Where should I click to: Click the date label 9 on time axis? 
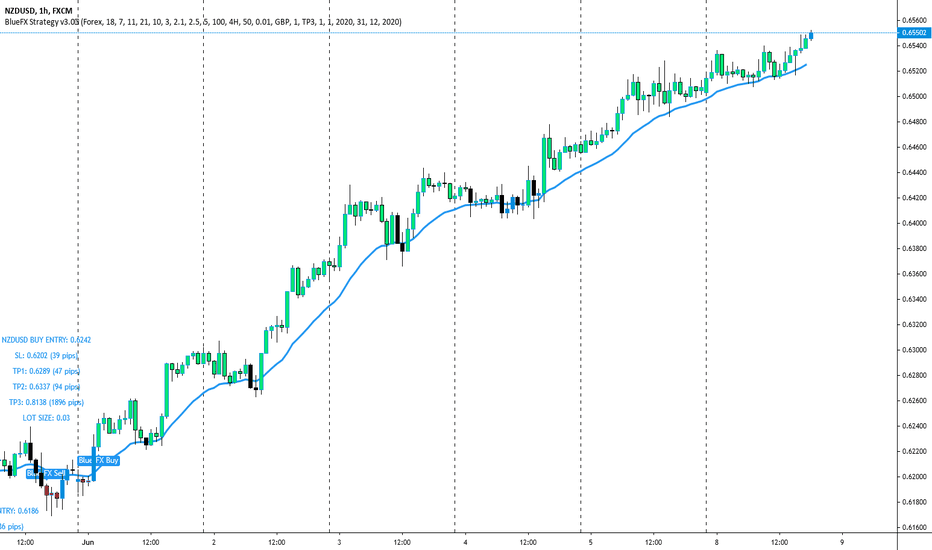point(842,542)
